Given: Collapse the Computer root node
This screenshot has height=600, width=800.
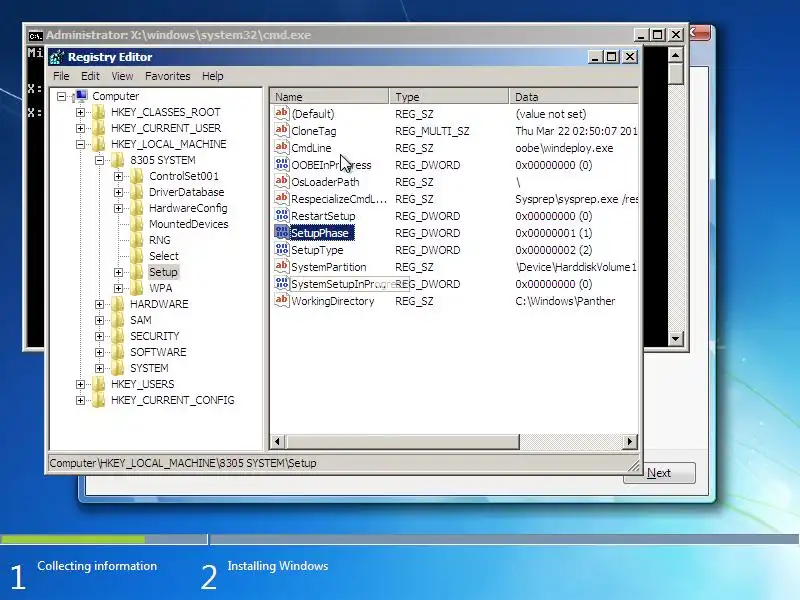Looking at the screenshot, I should click(62, 96).
